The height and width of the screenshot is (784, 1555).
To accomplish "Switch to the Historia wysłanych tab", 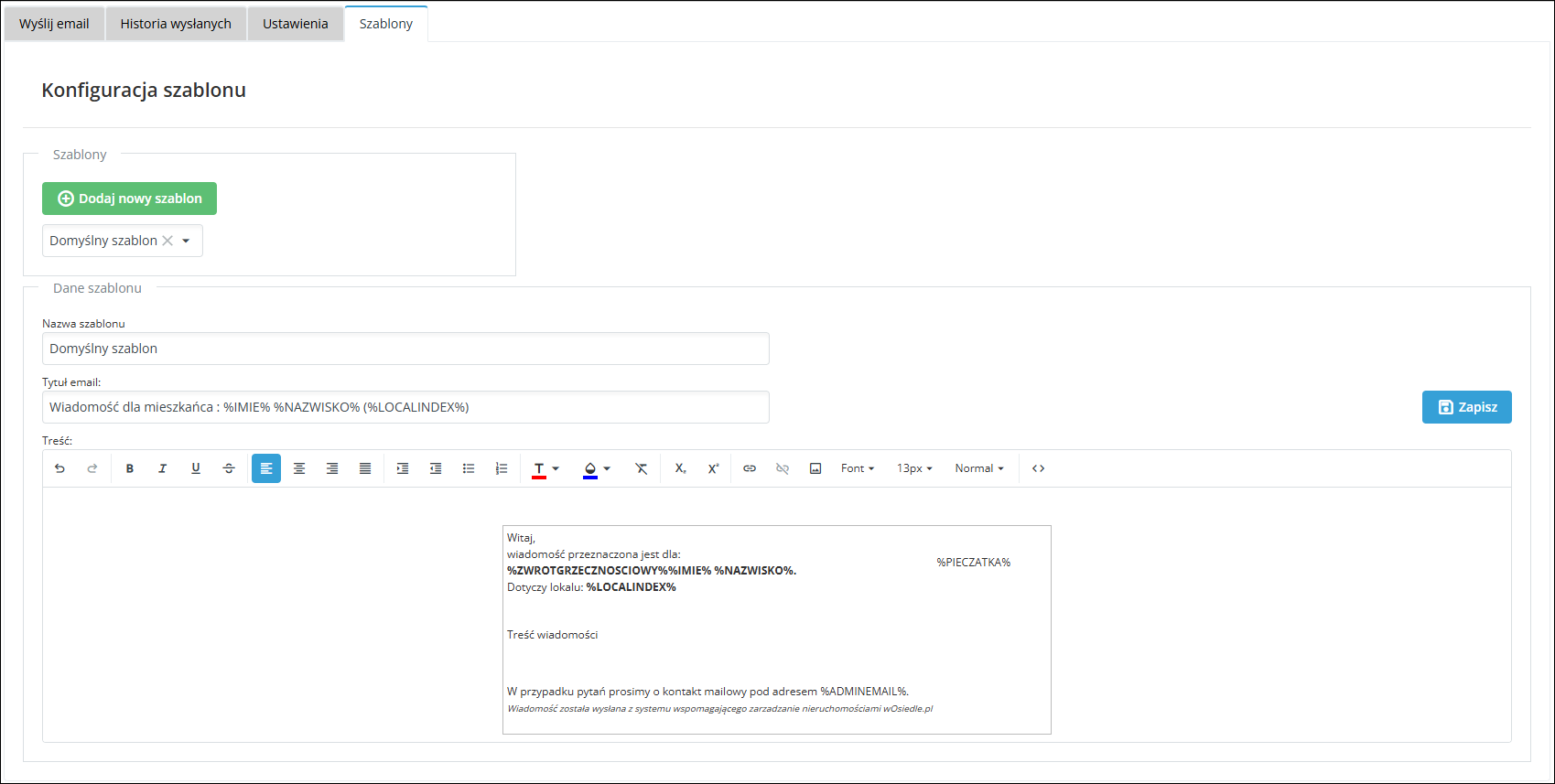I will point(176,24).
